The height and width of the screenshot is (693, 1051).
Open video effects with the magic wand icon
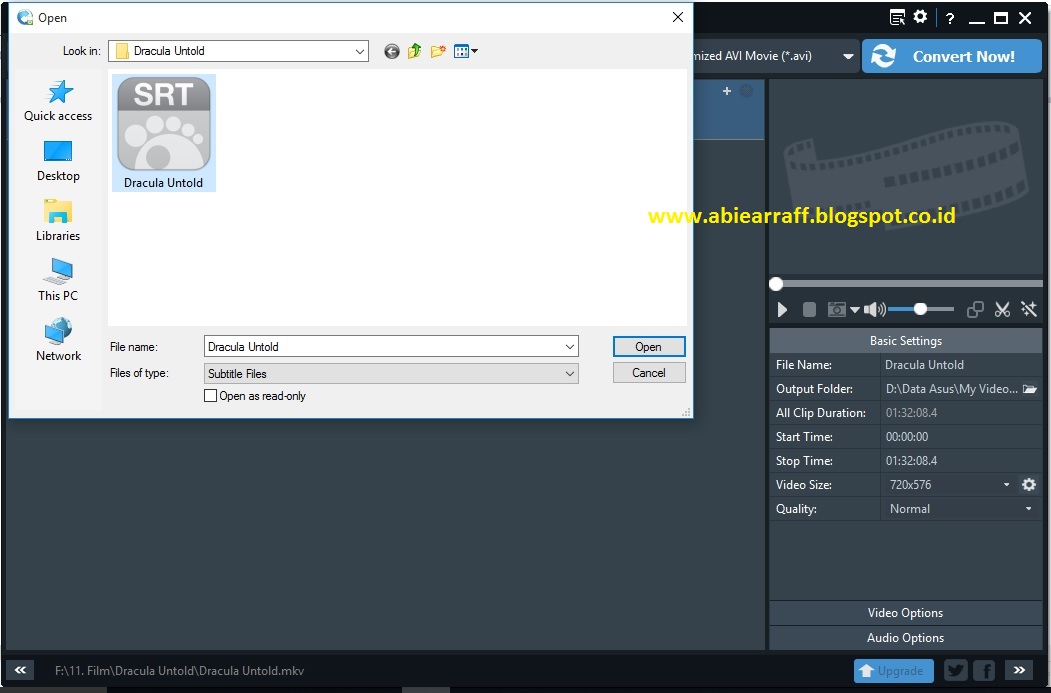tap(1029, 309)
